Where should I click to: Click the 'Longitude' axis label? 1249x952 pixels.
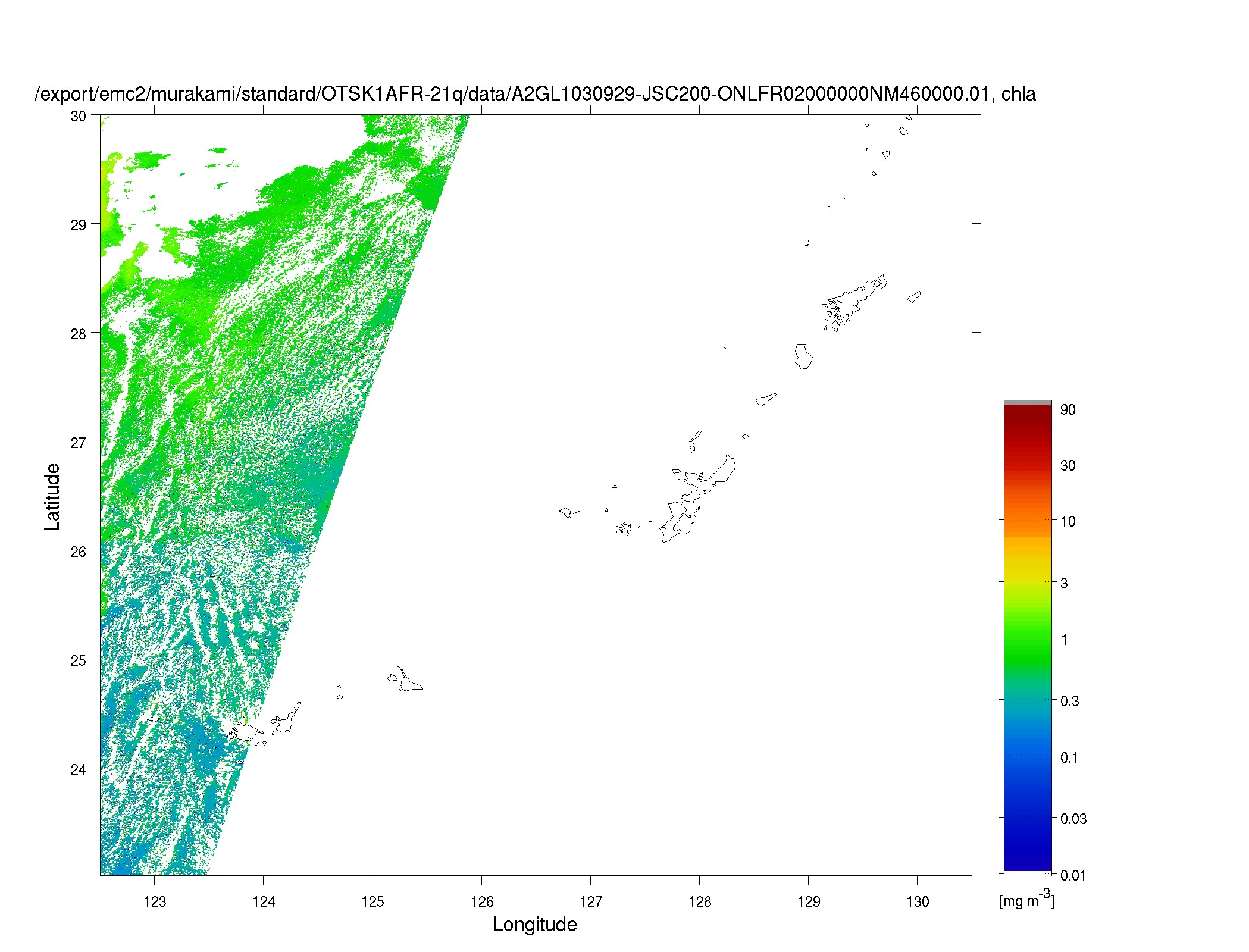click(x=535, y=924)
